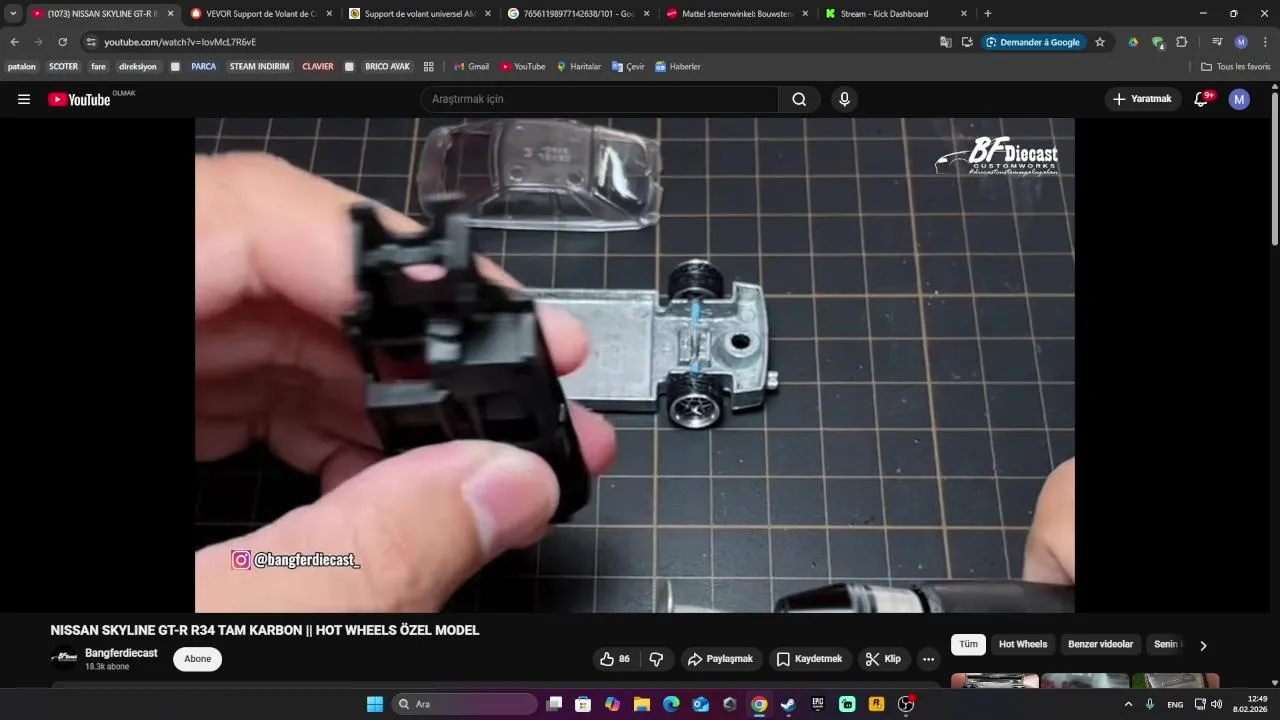Screen dimensions: 1280x720
Task: Open YouTube notifications bell
Action: 1201,99
